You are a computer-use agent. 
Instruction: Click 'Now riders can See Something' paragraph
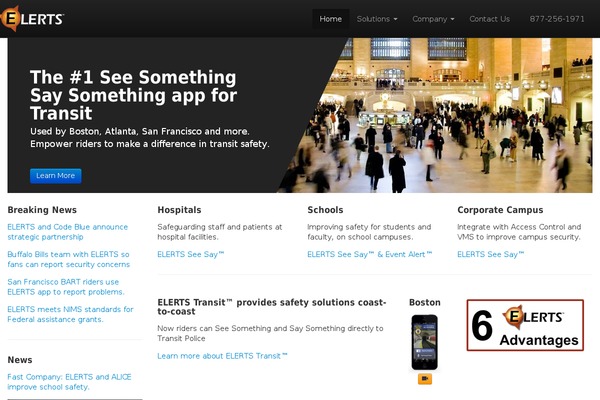coord(270,333)
